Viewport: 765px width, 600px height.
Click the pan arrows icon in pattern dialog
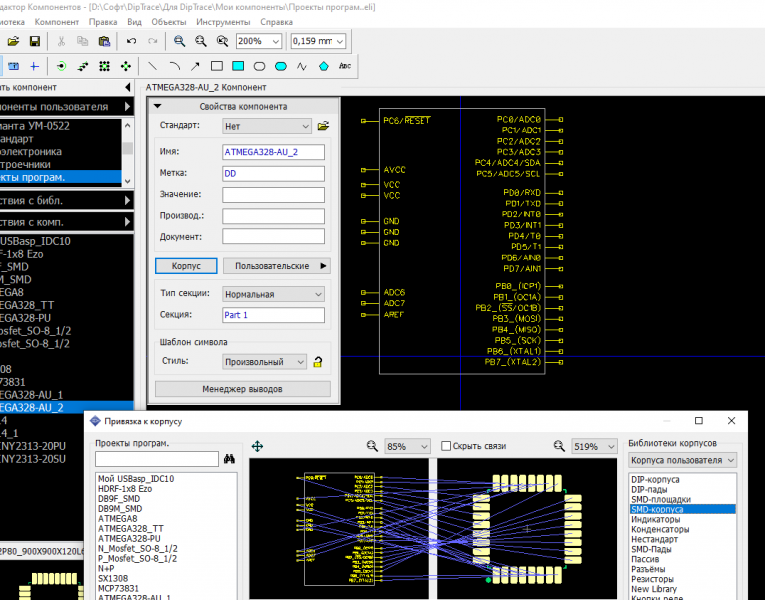(x=257, y=446)
